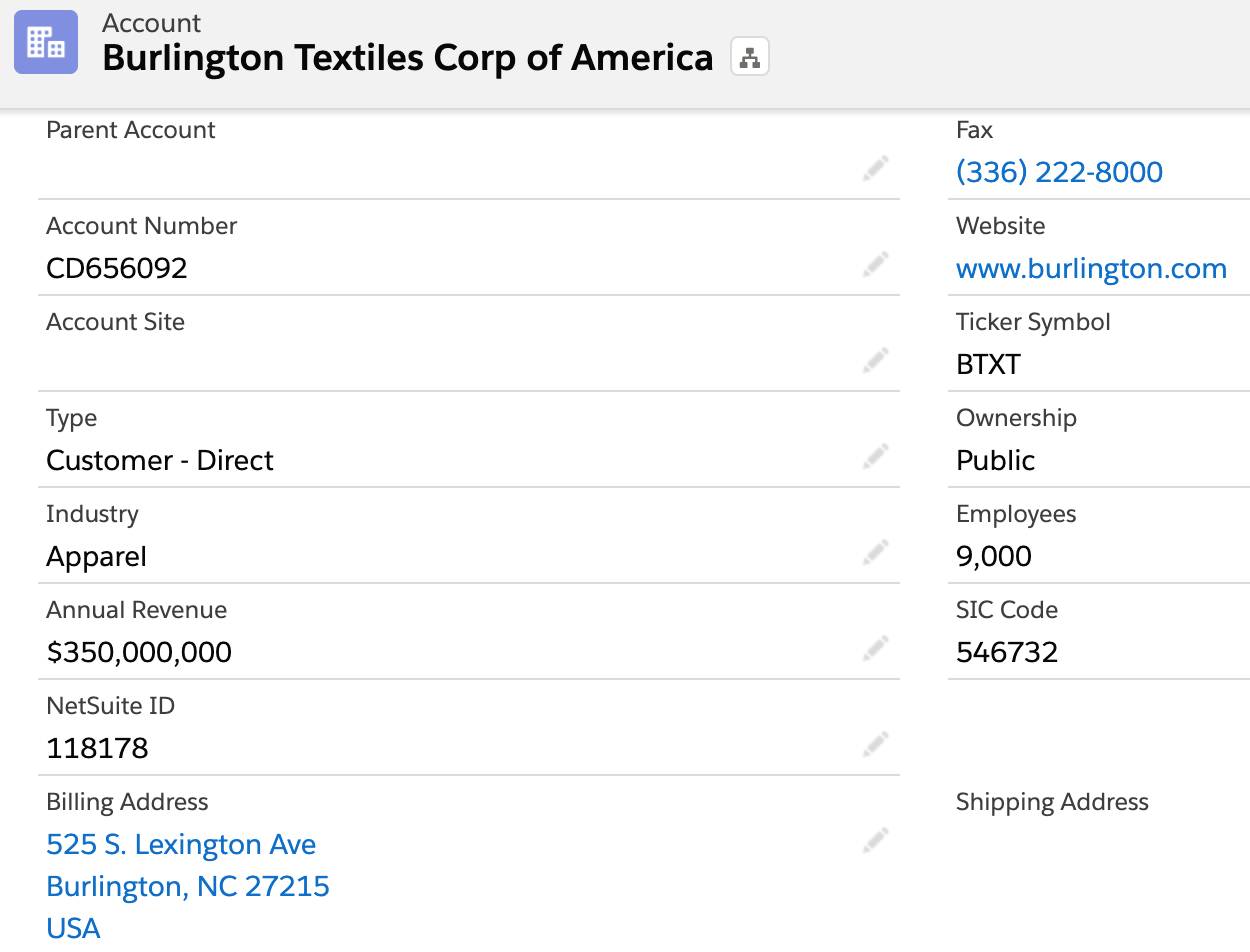Click the Burlington Textiles Corp of America title
Image resolution: width=1250 pixels, height=952 pixels.
coord(408,58)
